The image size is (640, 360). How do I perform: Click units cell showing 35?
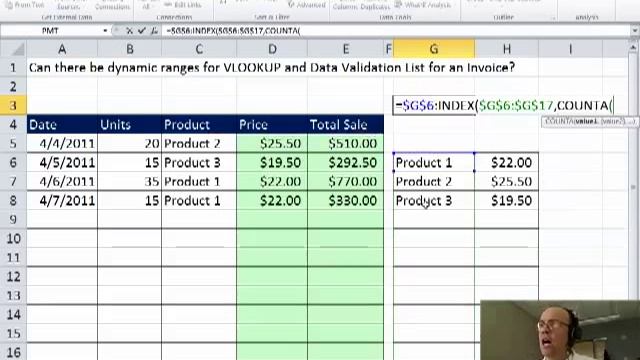130,182
